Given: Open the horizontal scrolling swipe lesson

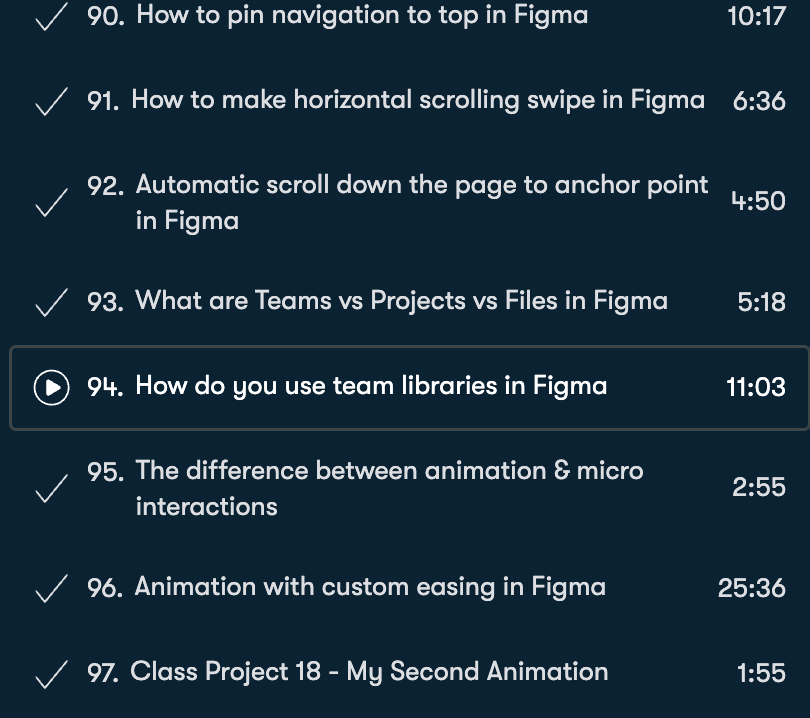Looking at the screenshot, I should (418, 100).
